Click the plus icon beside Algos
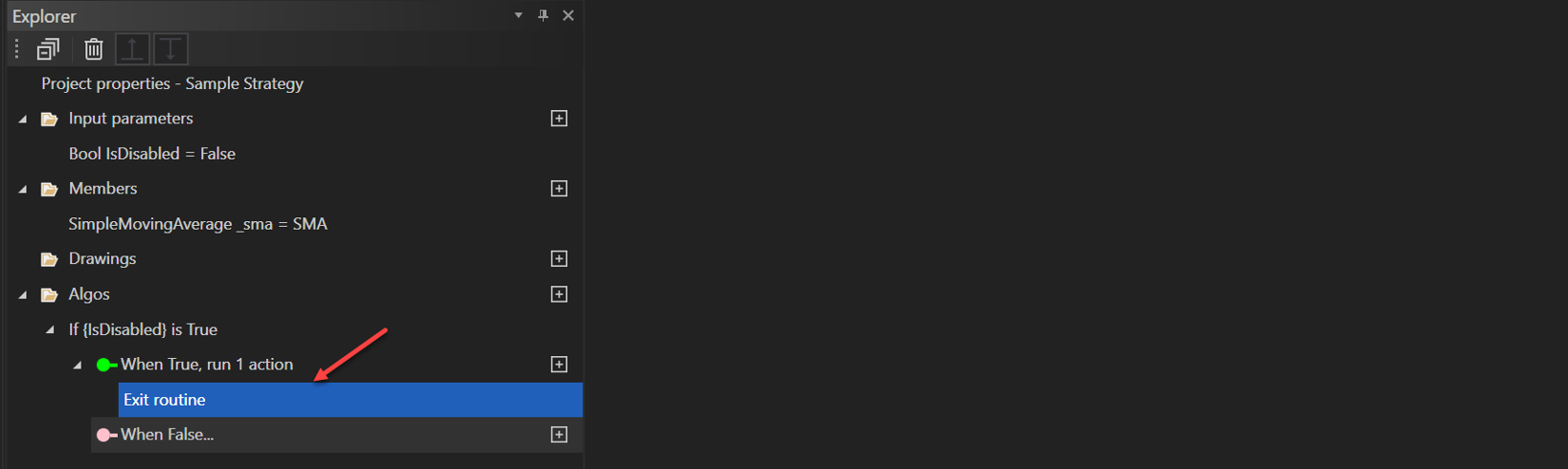This screenshot has height=469, width=1568. tap(559, 294)
